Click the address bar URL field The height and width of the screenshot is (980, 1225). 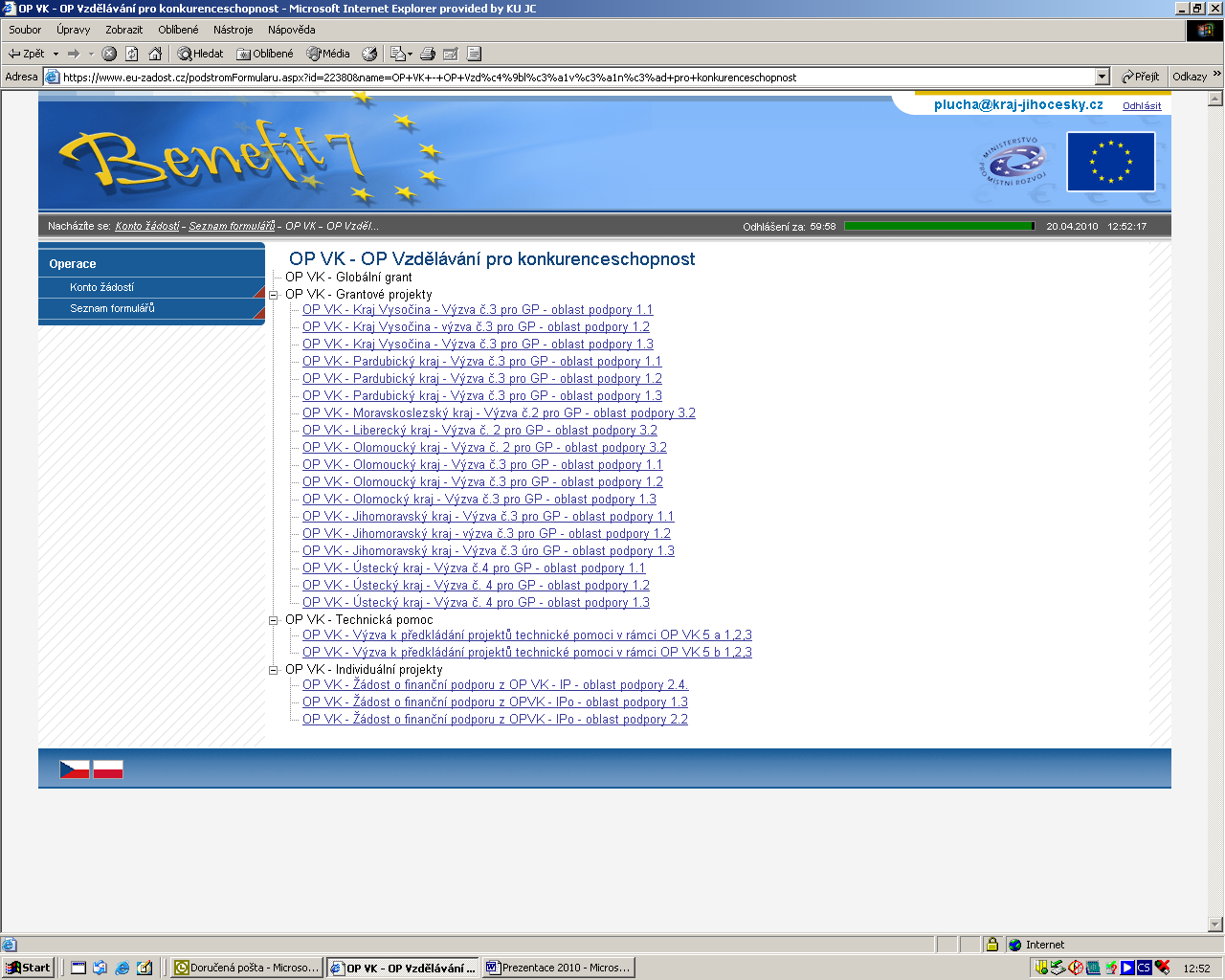click(x=577, y=78)
